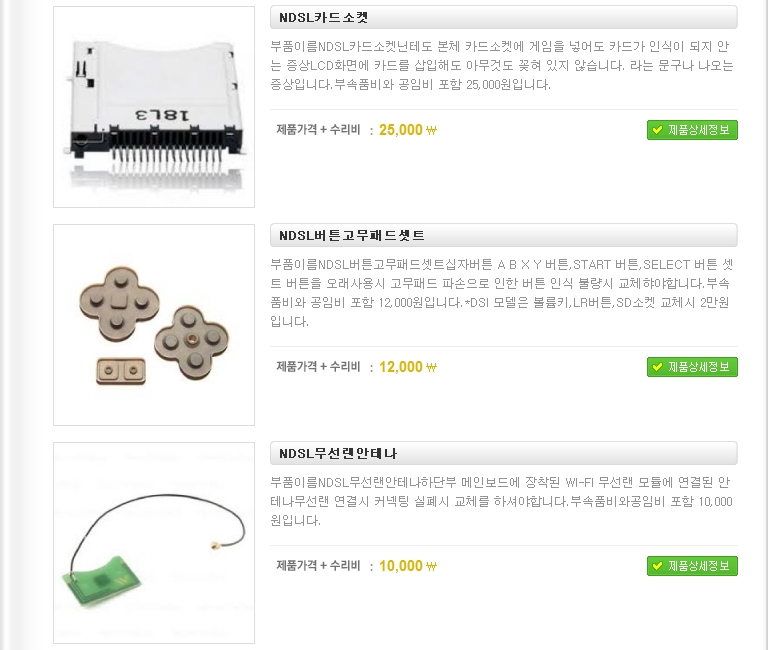The width and height of the screenshot is (769, 650).
Task: Open 제품상세정보 for NDSL무선랜안테나
Action: (x=692, y=566)
